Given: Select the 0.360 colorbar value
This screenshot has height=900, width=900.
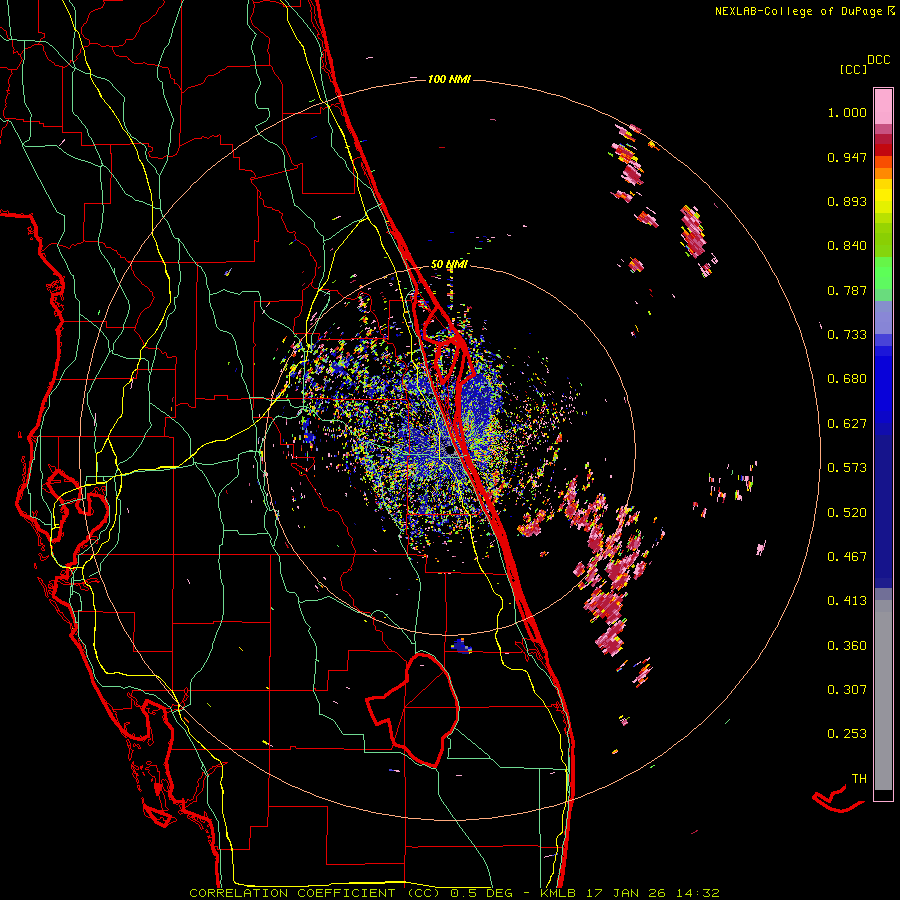Looking at the screenshot, I should (x=847, y=646).
